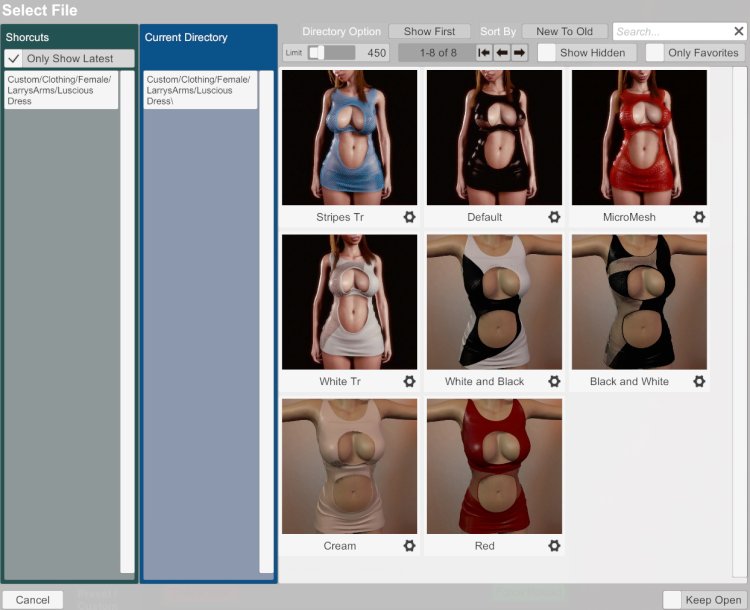Open the gear options for White Tr
The height and width of the screenshot is (610, 750).
click(x=409, y=382)
